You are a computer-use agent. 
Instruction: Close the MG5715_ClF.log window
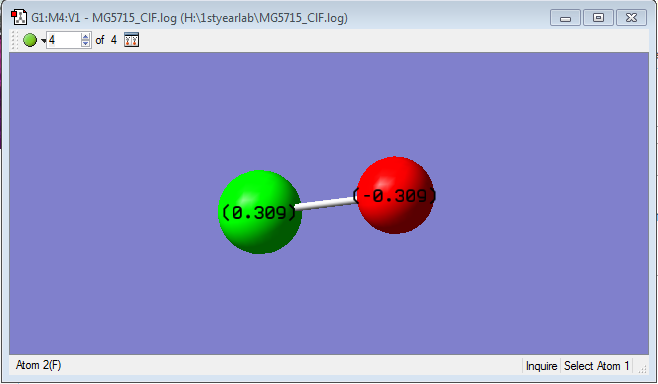631,18
